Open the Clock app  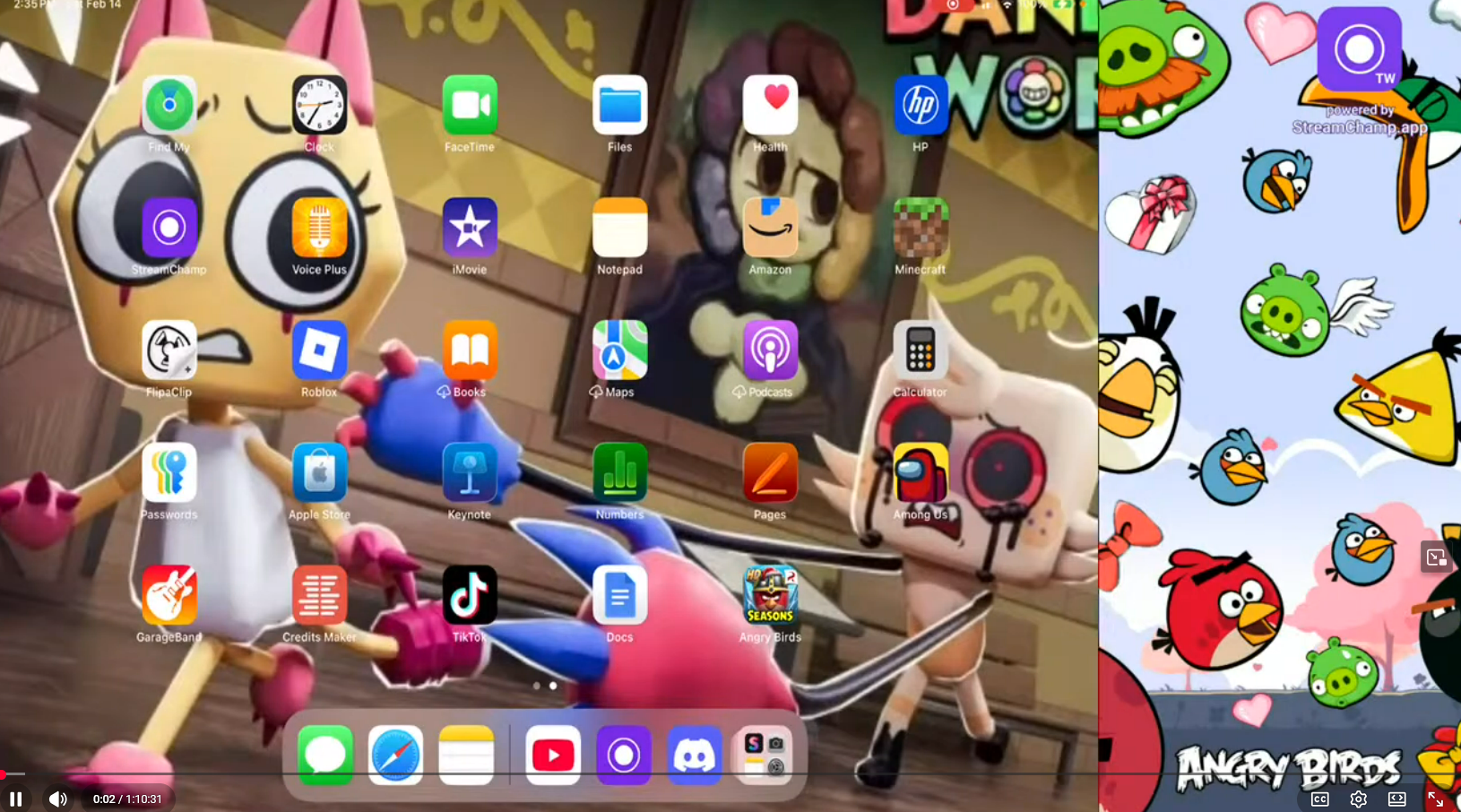point(319,105)
